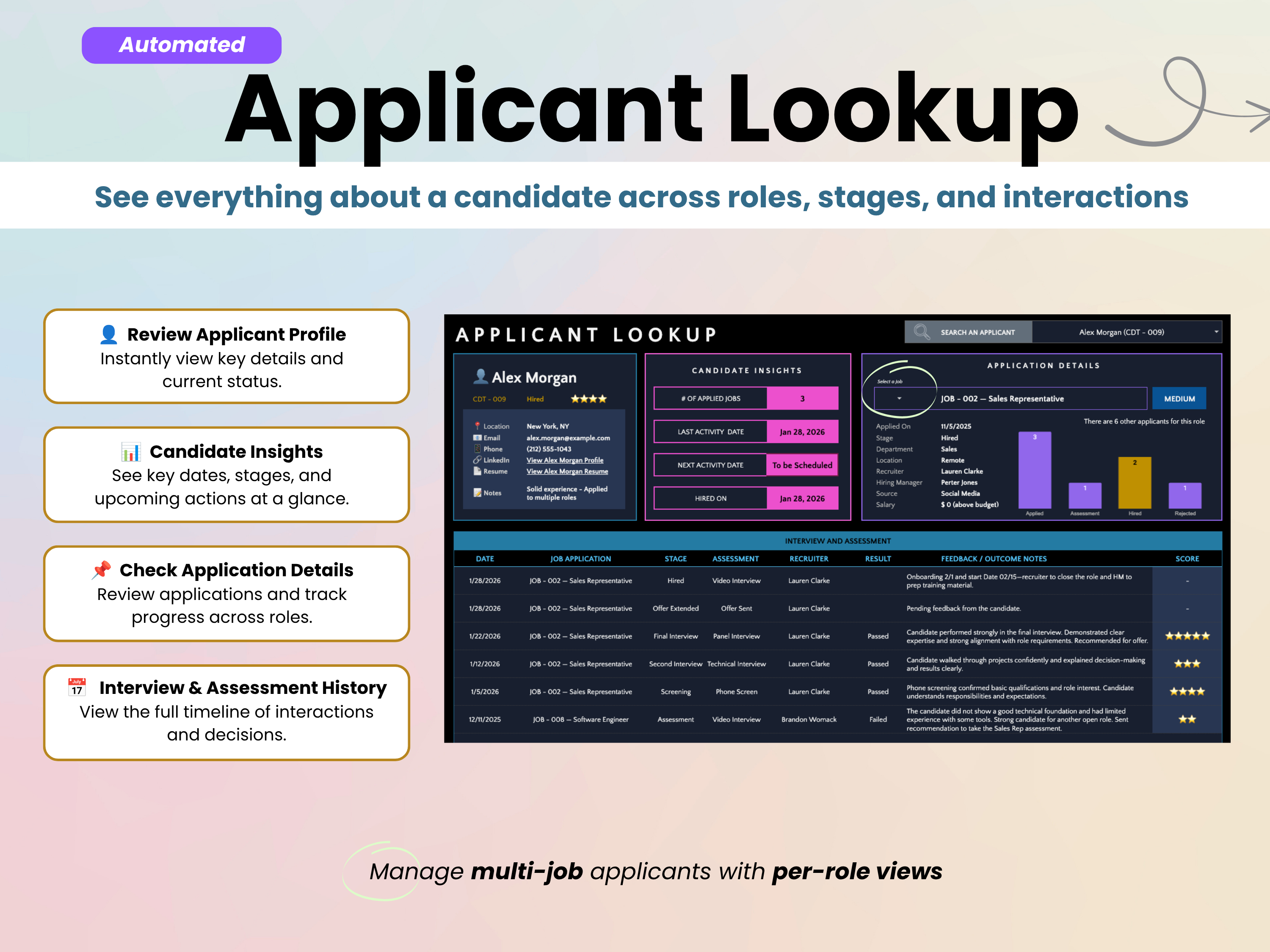The image size is (1270, 952).
Task: Click the Resume document icon
Action: pyautogui.click(x=477, y=471)
